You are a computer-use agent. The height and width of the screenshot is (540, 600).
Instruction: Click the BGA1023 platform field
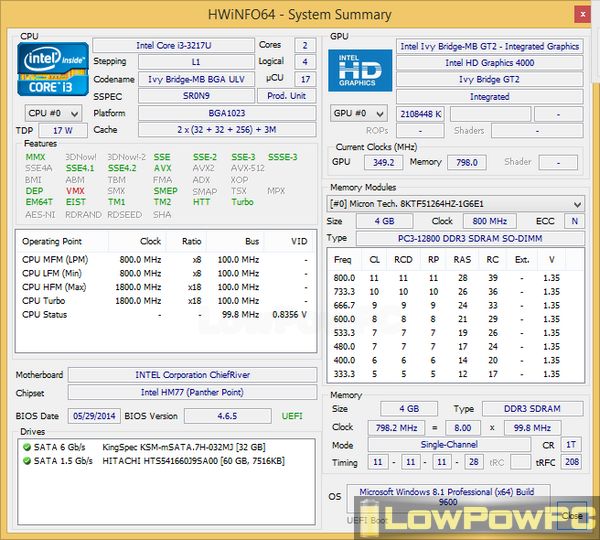pyautogui.click(x=227, y=113)
